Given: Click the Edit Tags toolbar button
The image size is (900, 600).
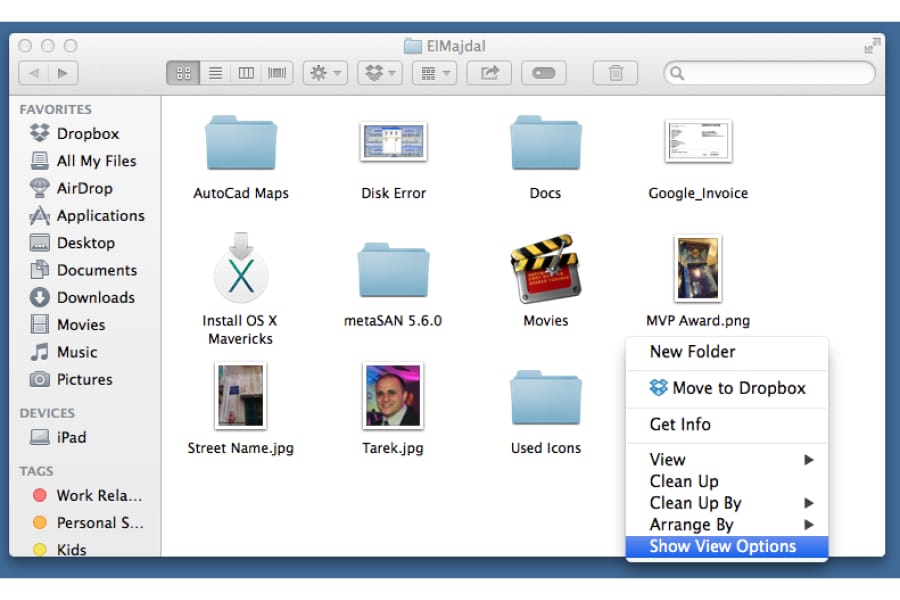Looking at the screenshot, I should [544, 73].
